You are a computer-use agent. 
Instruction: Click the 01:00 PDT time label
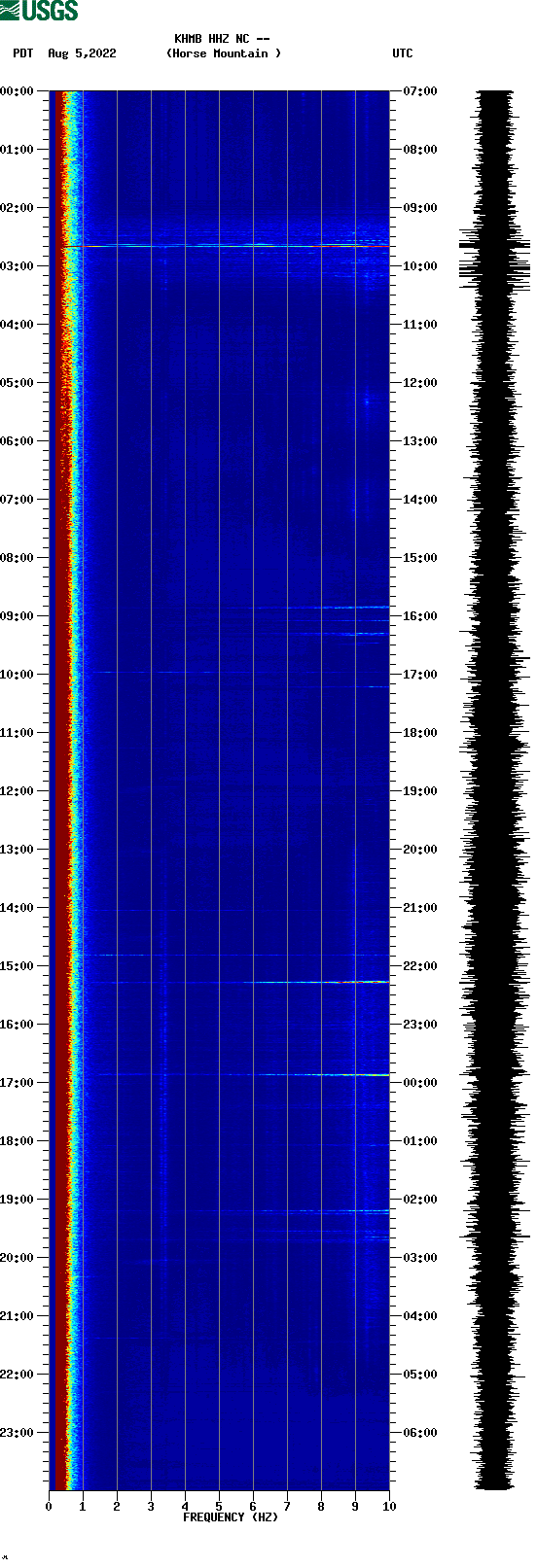(x=17, y=150)
